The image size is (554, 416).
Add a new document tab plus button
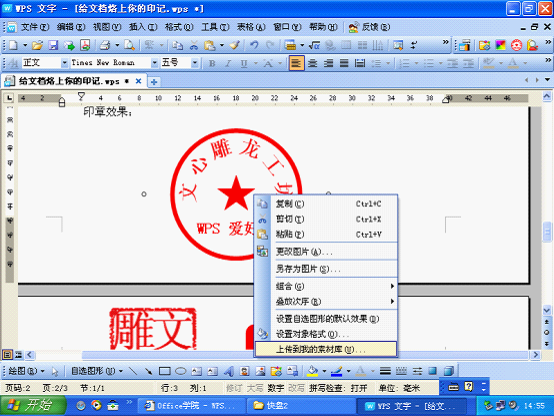click(x=154, y=82)
